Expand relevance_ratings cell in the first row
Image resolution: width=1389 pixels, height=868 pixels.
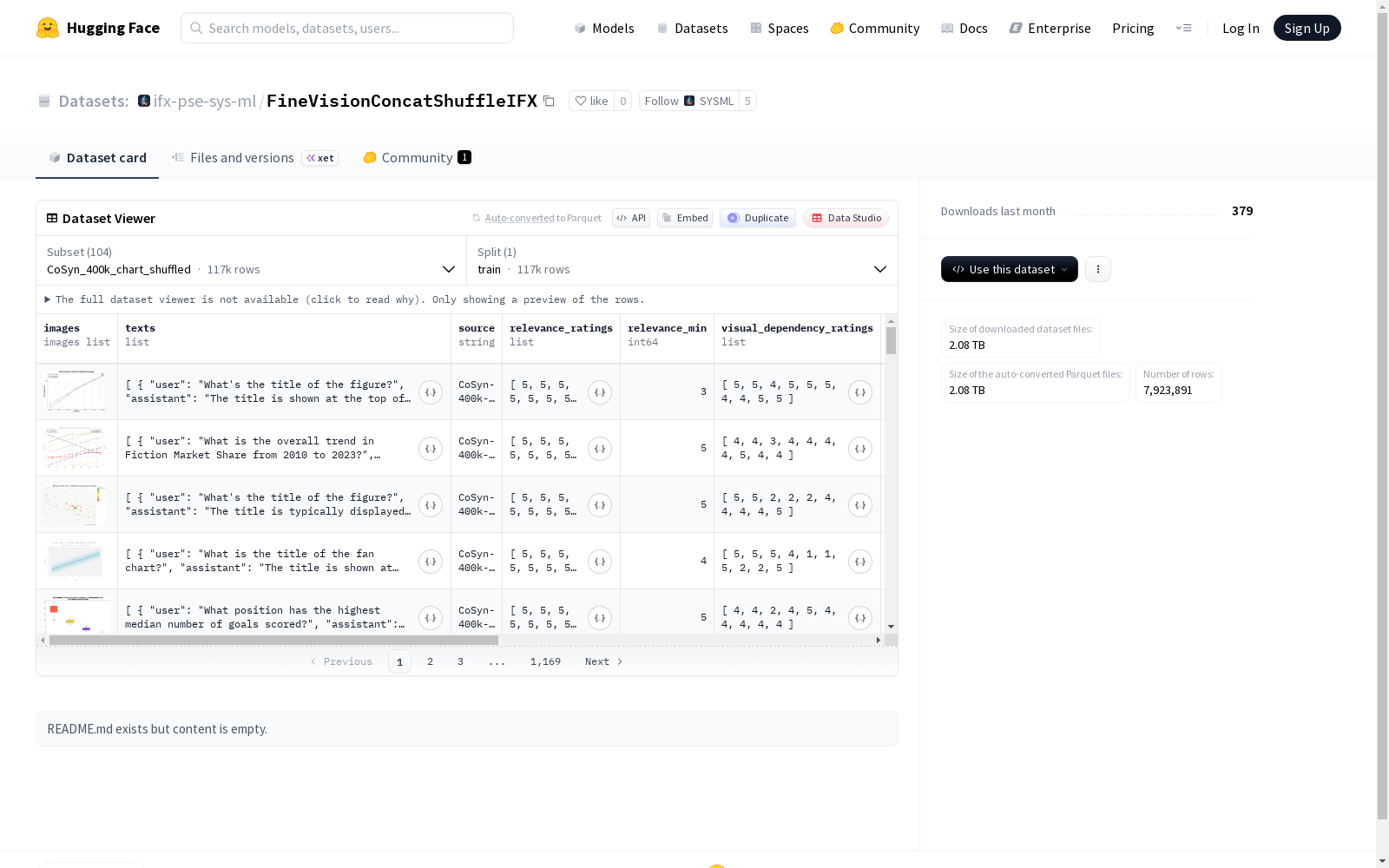pos(600,392)
